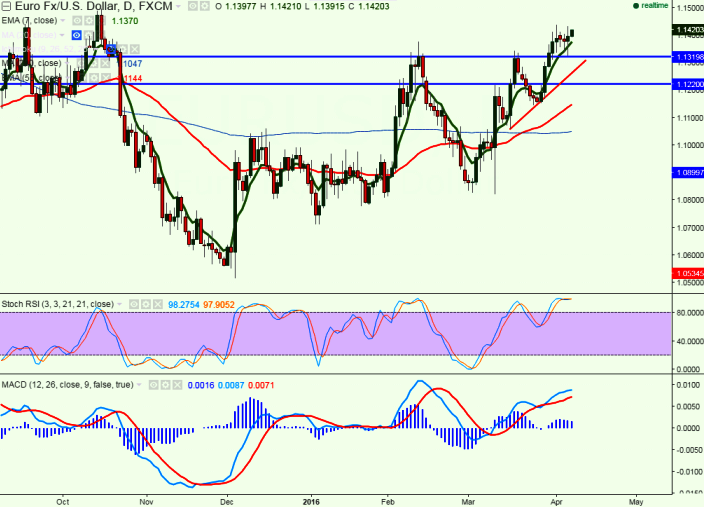The width and height of the screenshot is (704, 509).
Task: Click the Euro Fx/U.S. Dollar, D, FXCM title
Action: click(x=94, y=6)
